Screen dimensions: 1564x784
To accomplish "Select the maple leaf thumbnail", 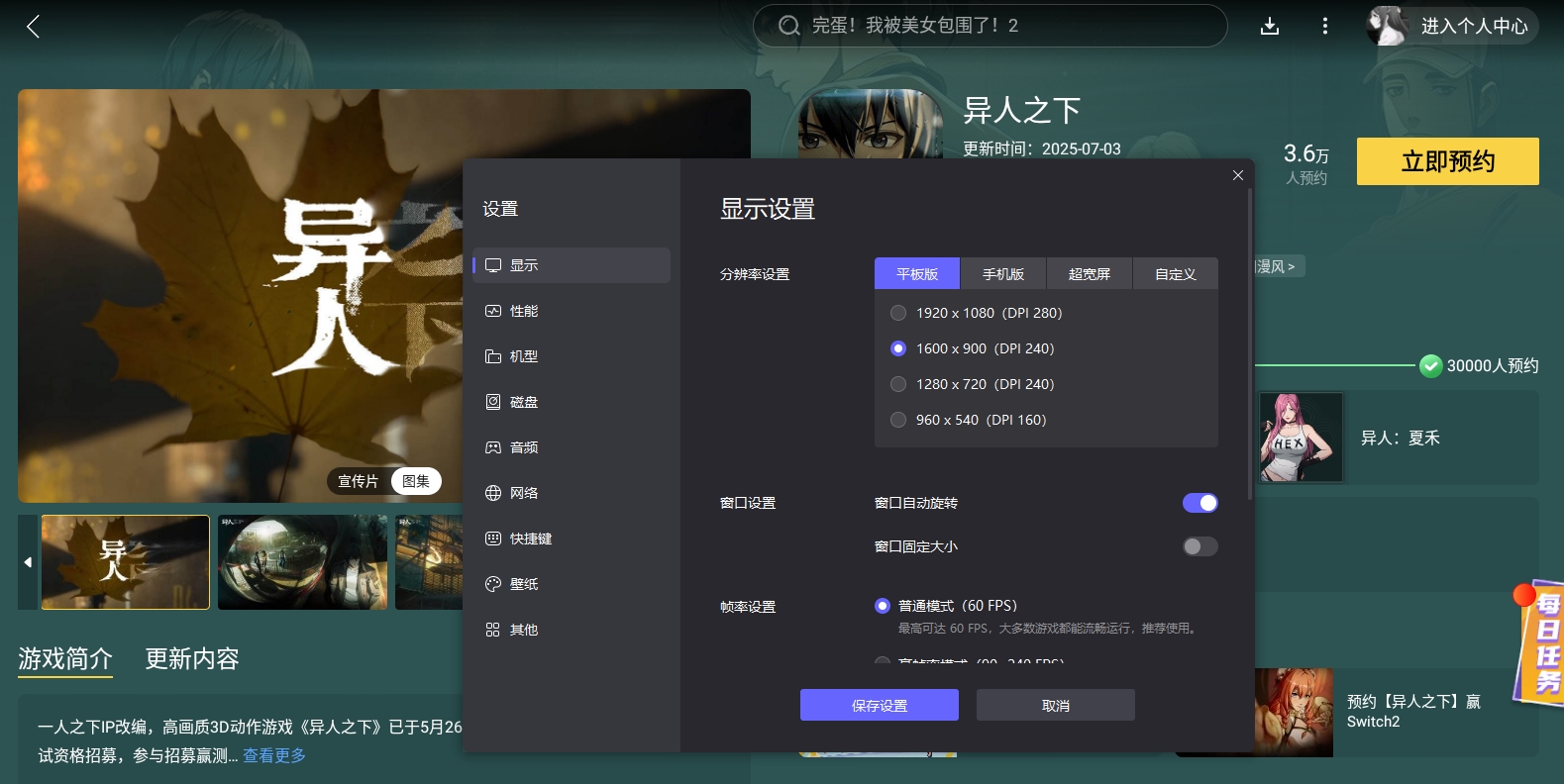I will coord(126,562).
